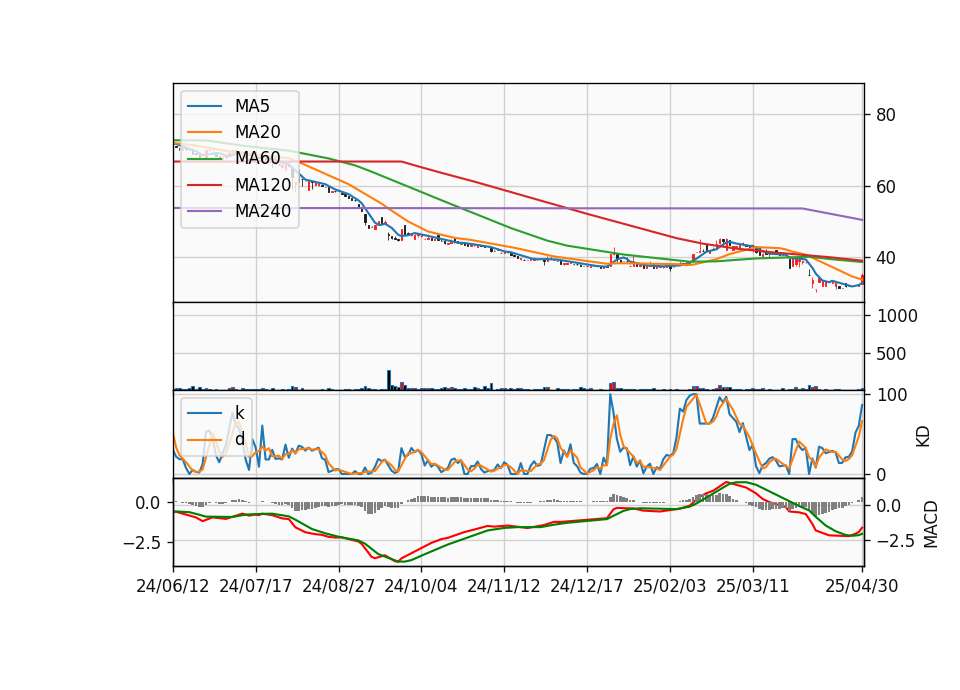
Task: Click the KD axis 100 tick label
Action: (x=892, y=395)
